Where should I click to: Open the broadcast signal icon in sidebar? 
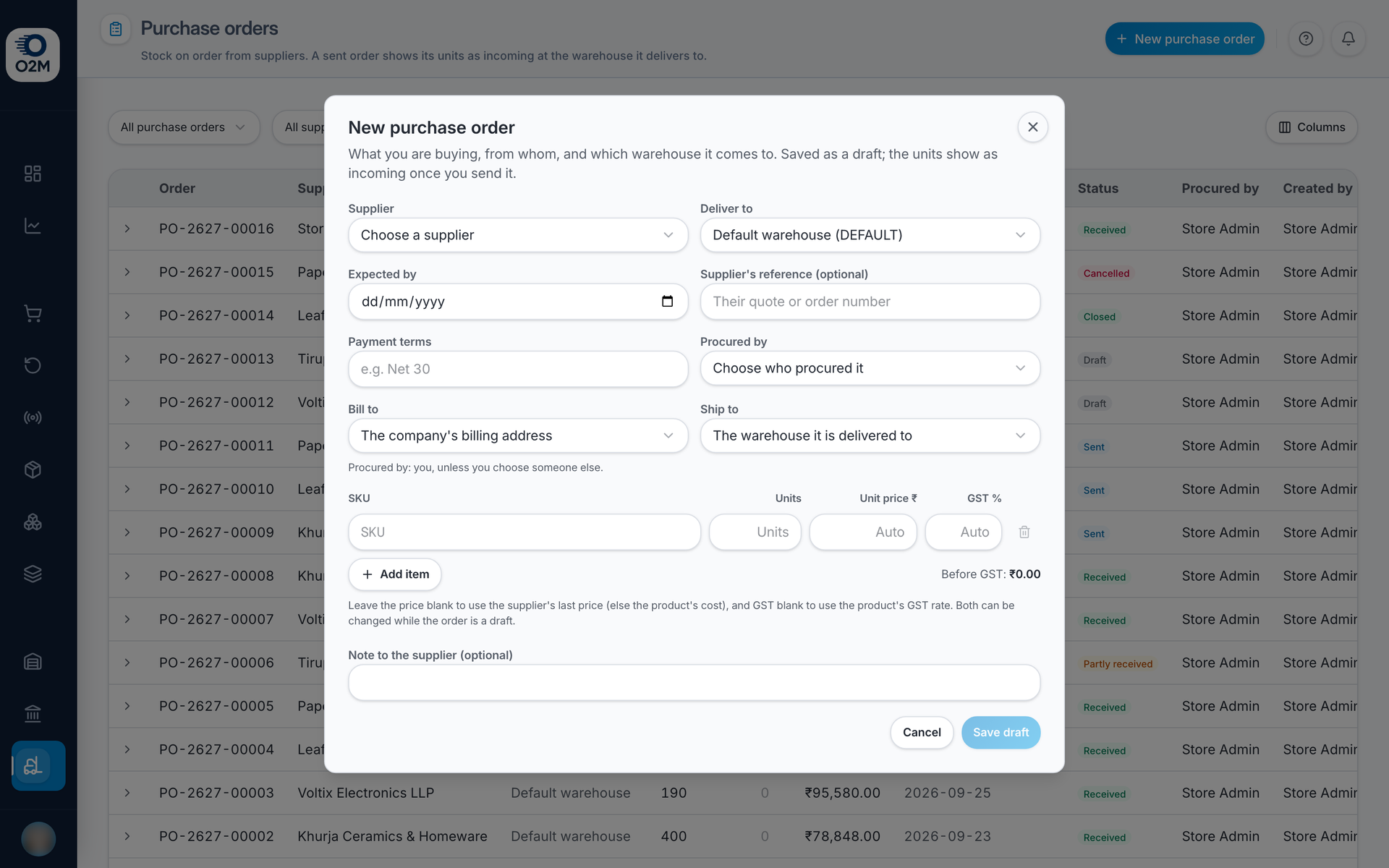click(33, 417)
